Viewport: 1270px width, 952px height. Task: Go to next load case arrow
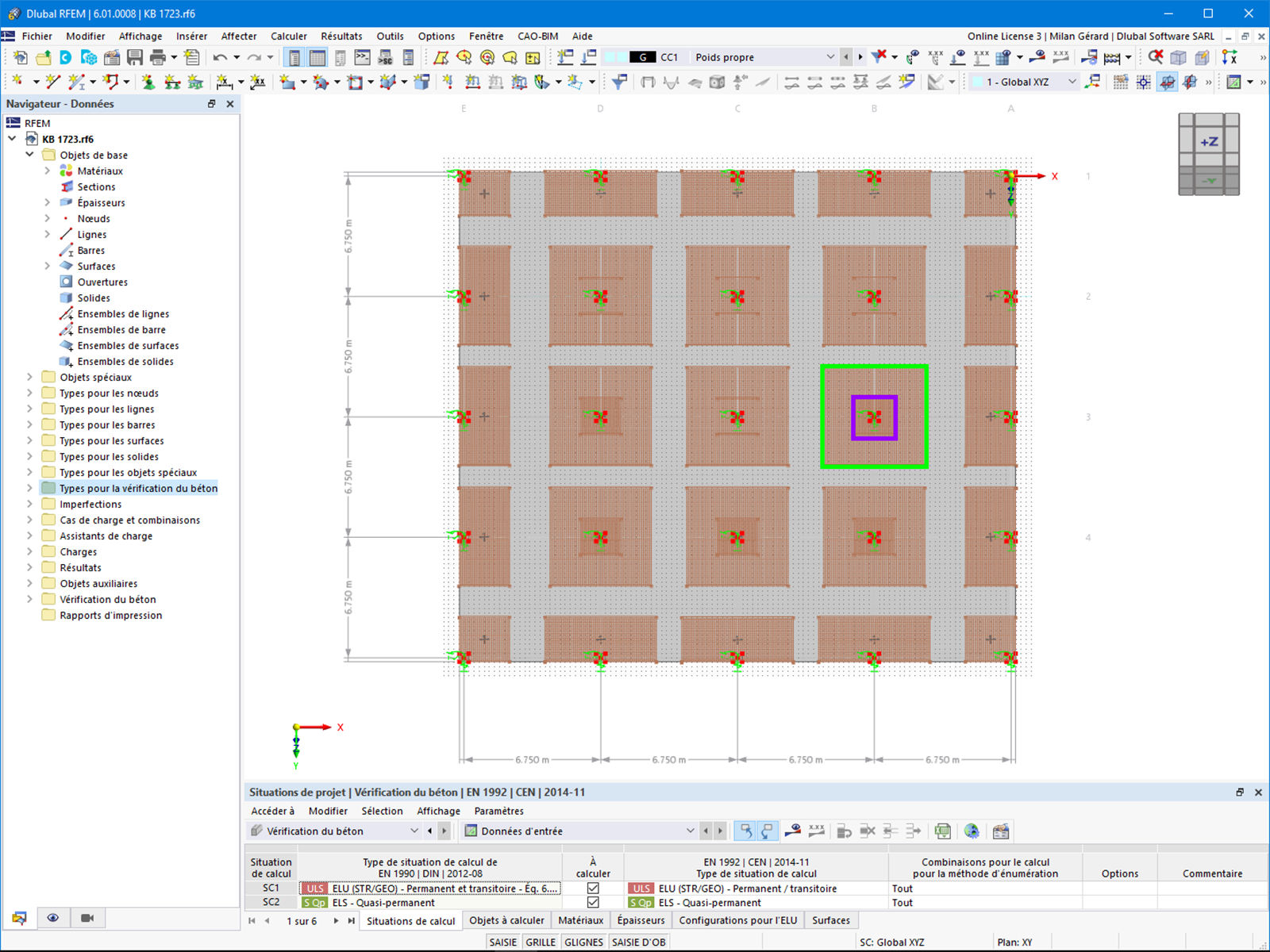tap(860, 57)
